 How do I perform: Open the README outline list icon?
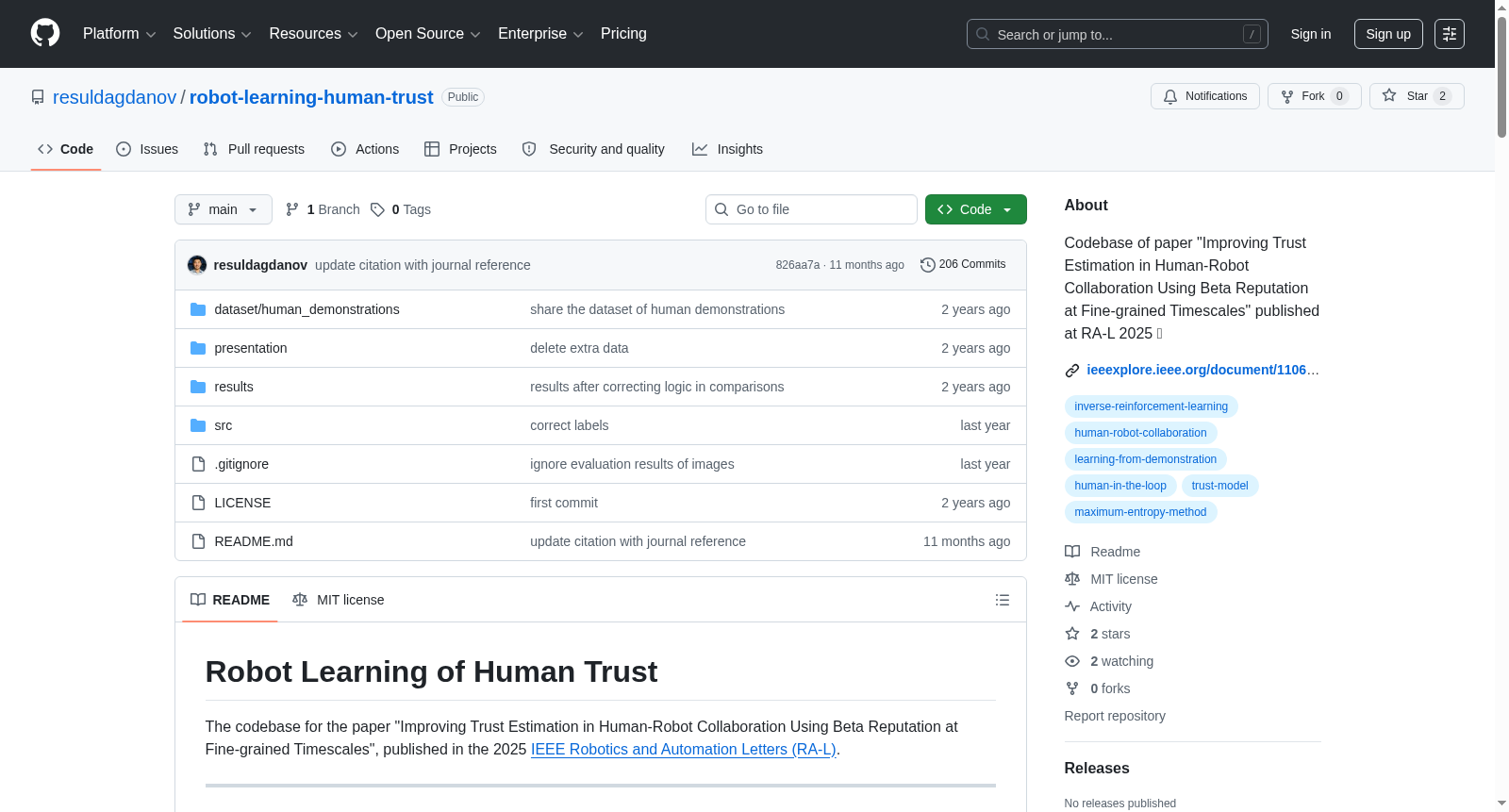coord(1003,600)
